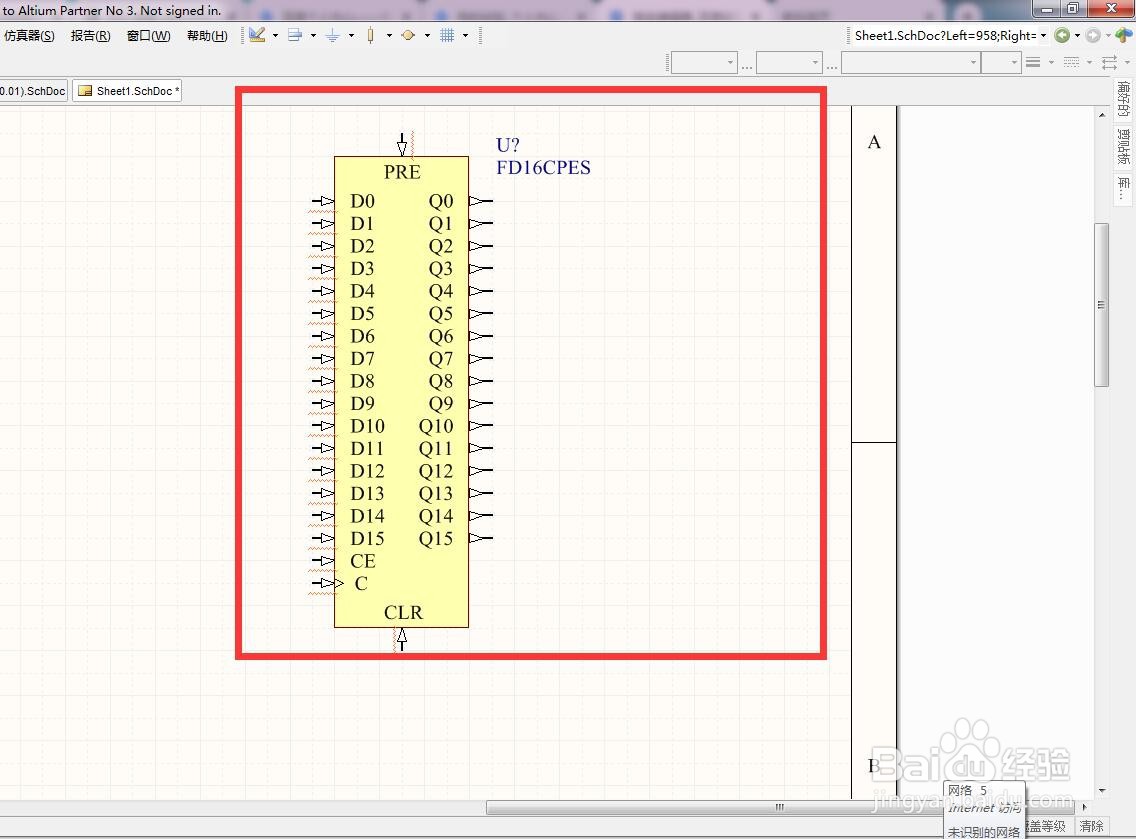1136x839 pixels.
Task: Click the vertical scrollbar down arrow
Action: click(x=1102, y=790)
